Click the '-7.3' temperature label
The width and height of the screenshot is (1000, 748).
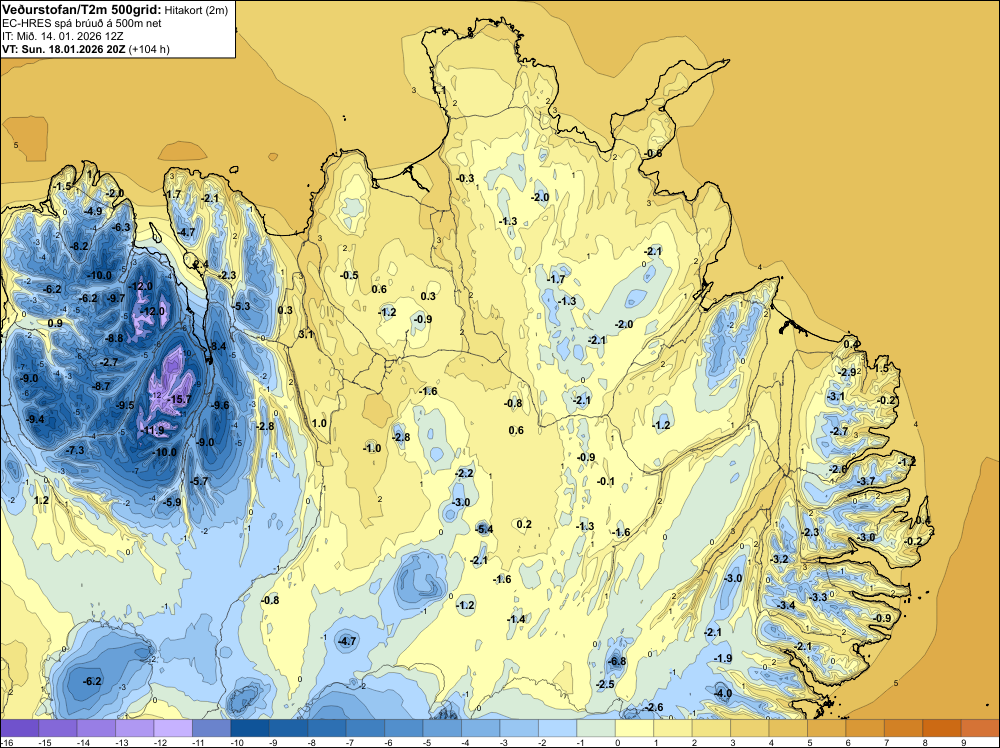tap(75, 450)
